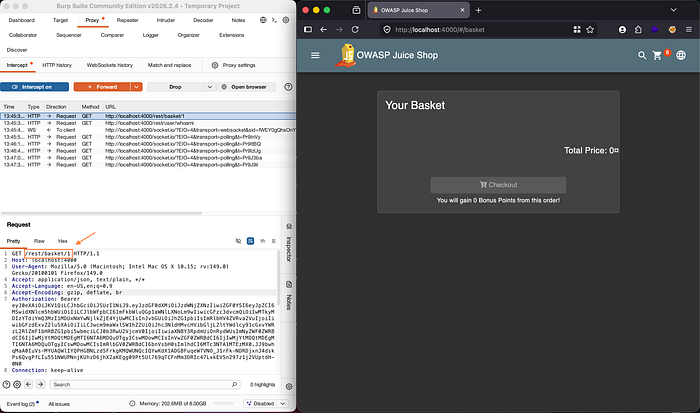Click the Open browser button
Viewport: 700px width, 413px height.
tap(246, 87)
